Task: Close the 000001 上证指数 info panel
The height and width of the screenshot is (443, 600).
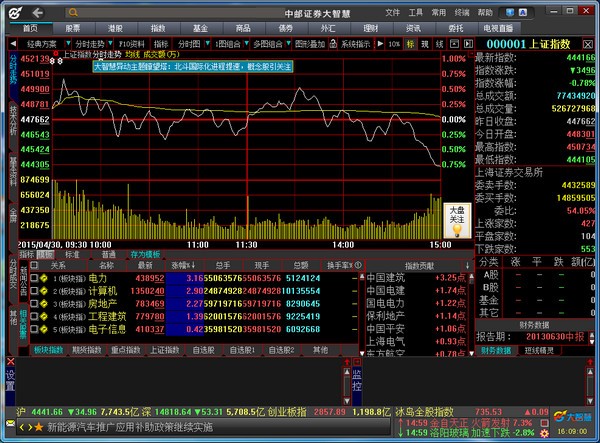Action: click(588, 44)
